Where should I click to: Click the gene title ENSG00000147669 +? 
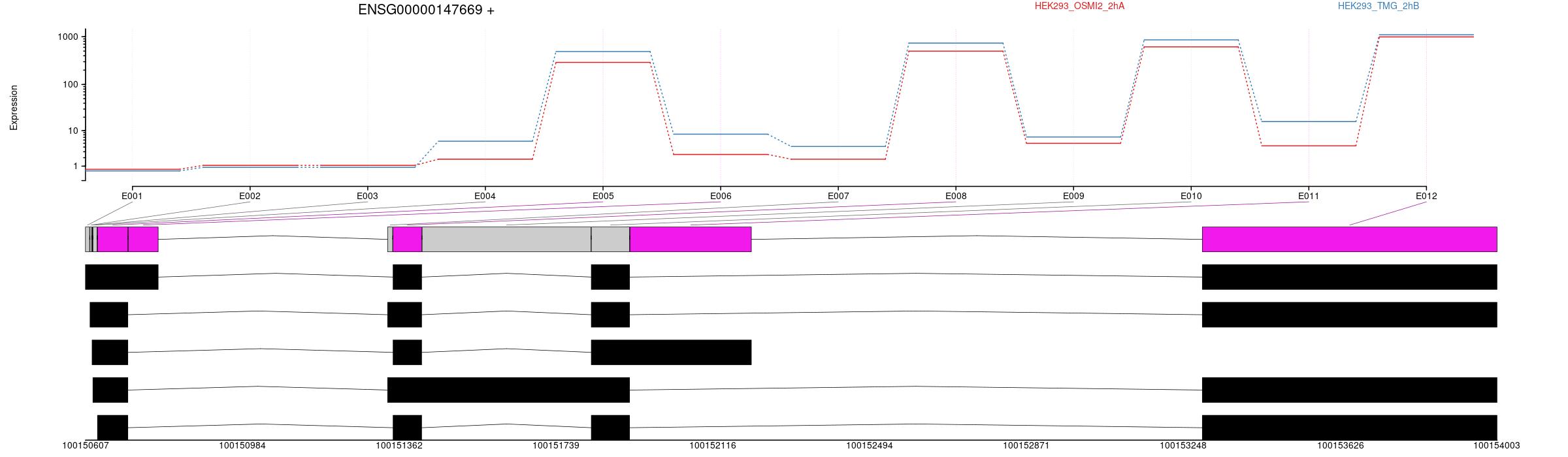(x=426, y=10)
